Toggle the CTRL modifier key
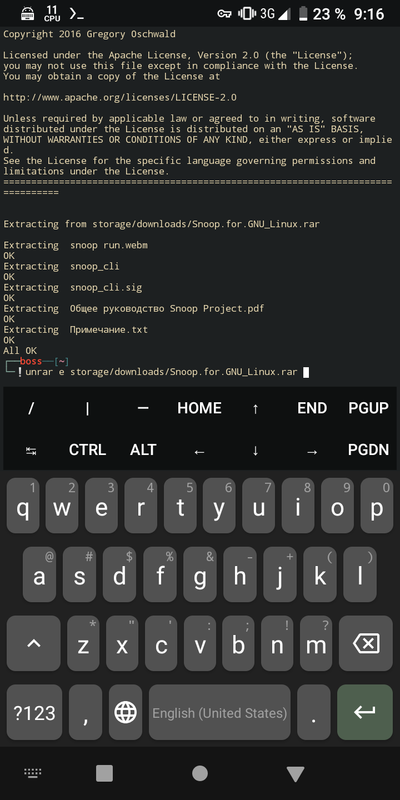The height and width of the screenshot is (800, 400). [87, 450]
